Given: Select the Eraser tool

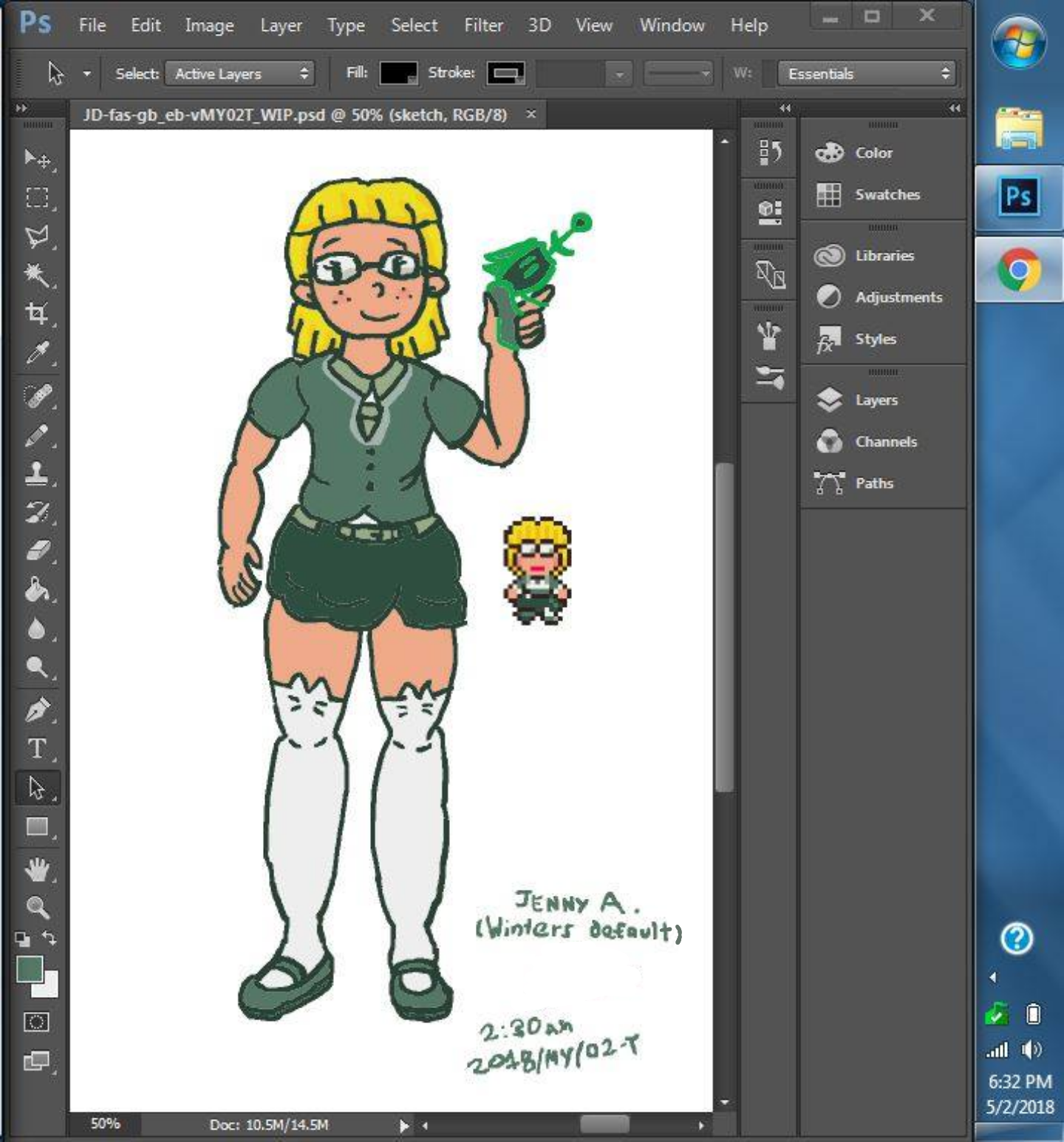Looking at the screenshot, I should pos(37,551).
